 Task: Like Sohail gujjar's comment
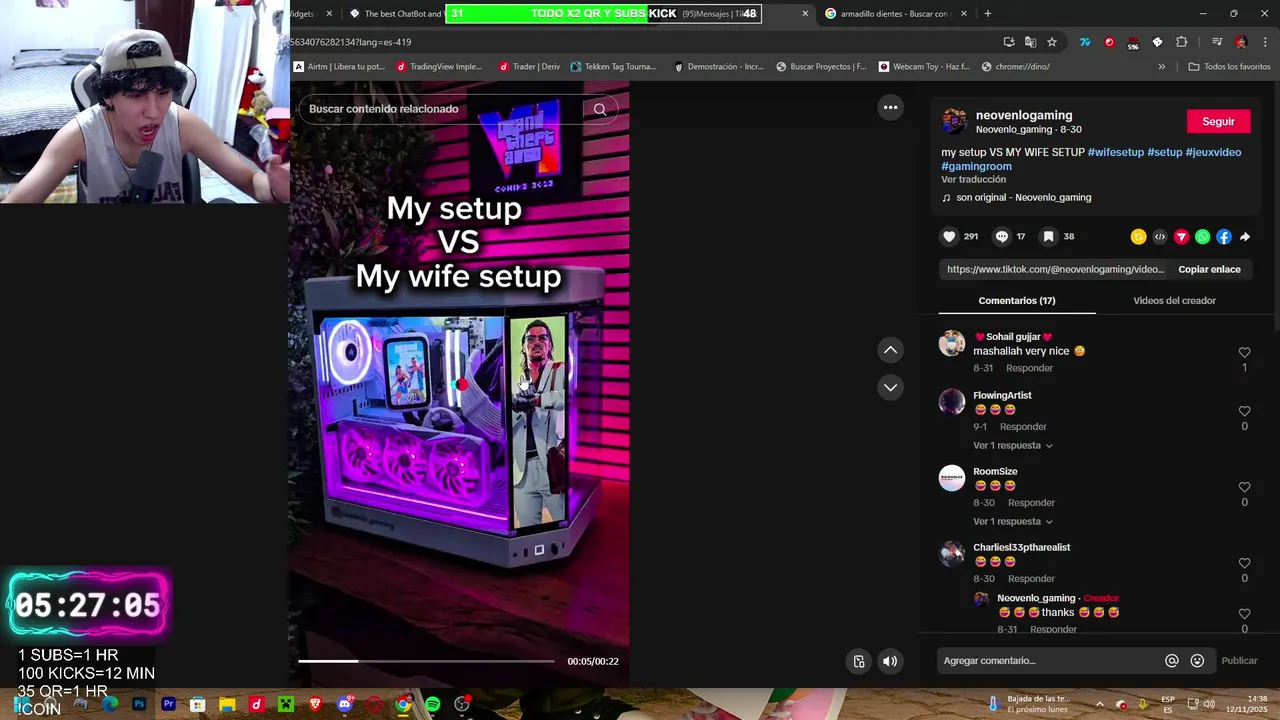click(x=1244, y=352)
